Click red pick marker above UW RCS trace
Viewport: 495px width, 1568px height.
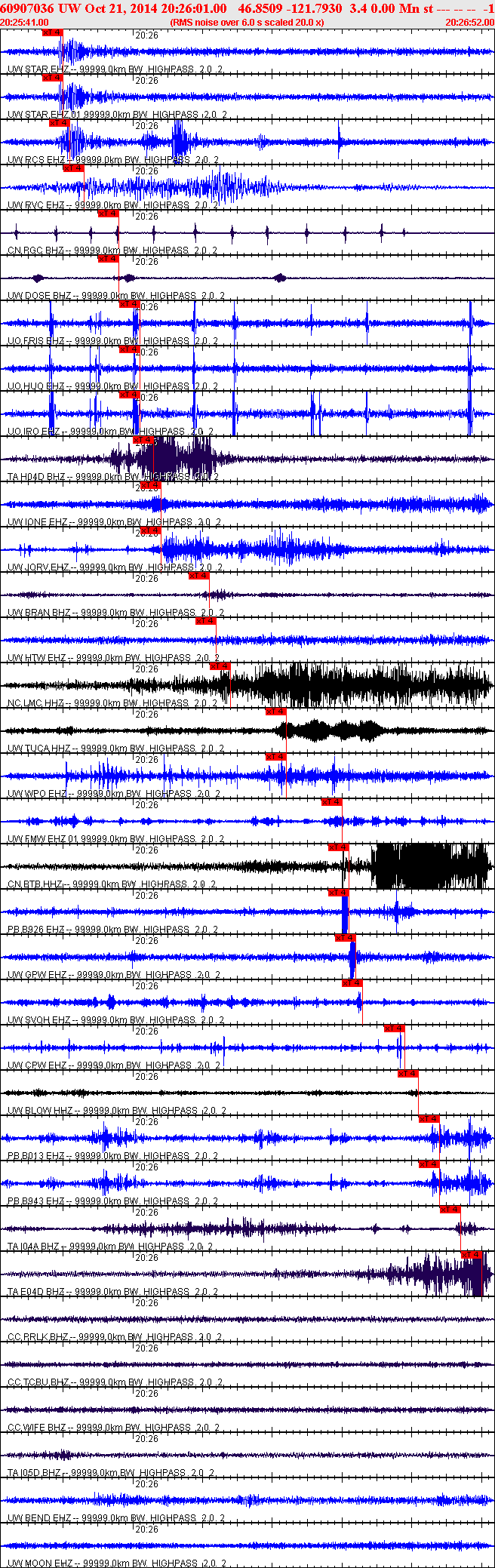pyautogui.click(x=60, y=122)
